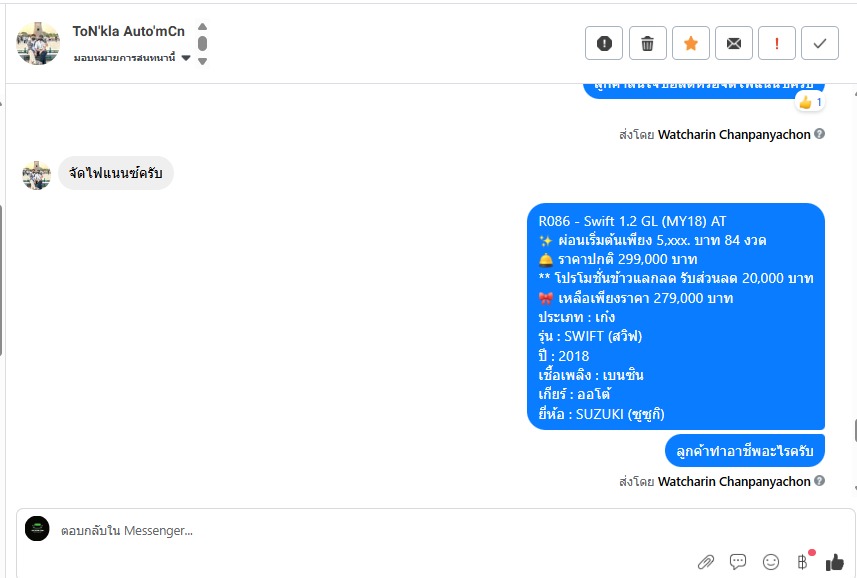Mark as unread via the envelope icon

click(733, 43)
